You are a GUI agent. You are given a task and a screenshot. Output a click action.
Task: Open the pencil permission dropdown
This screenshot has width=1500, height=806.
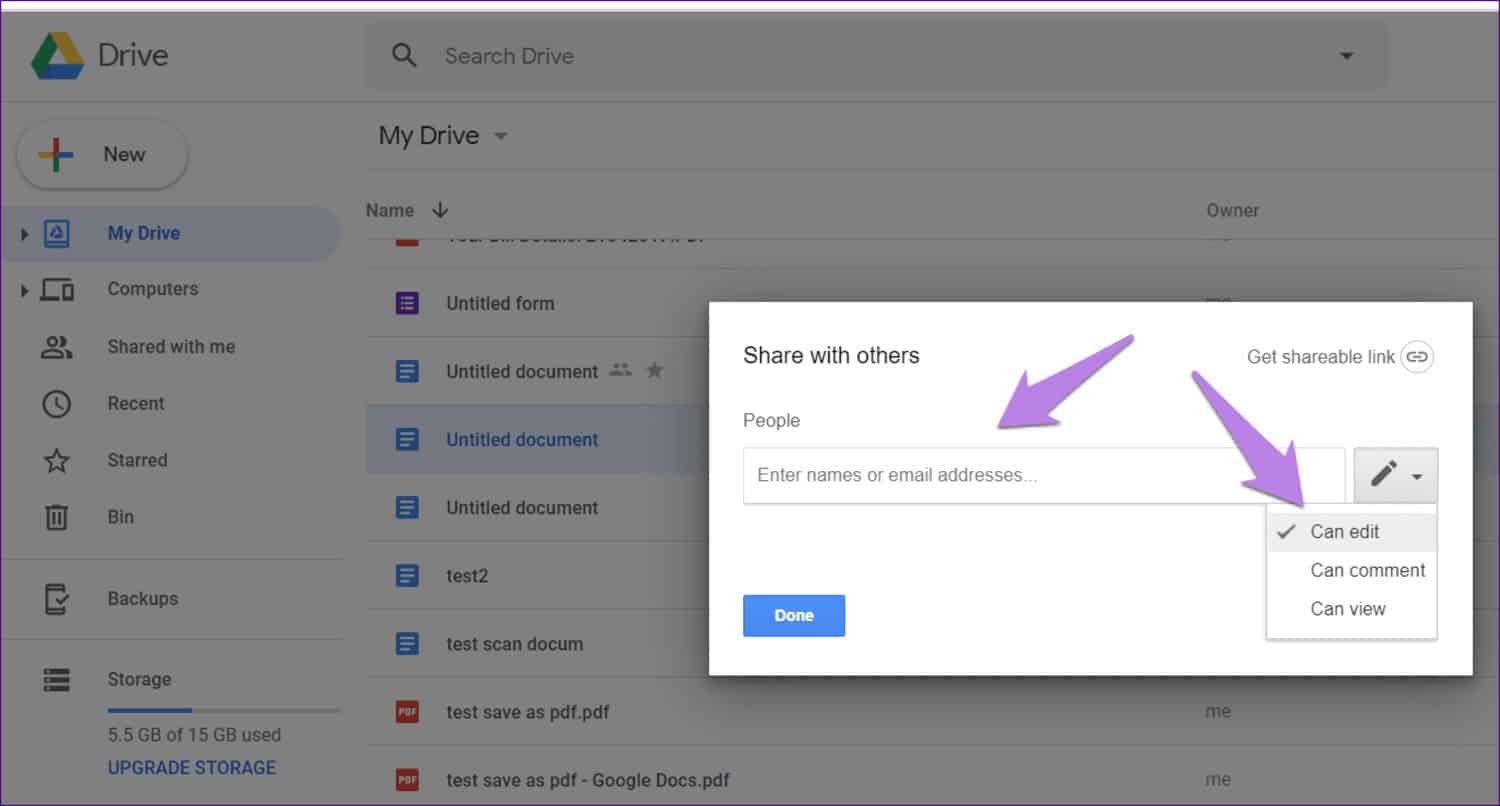1396,475
